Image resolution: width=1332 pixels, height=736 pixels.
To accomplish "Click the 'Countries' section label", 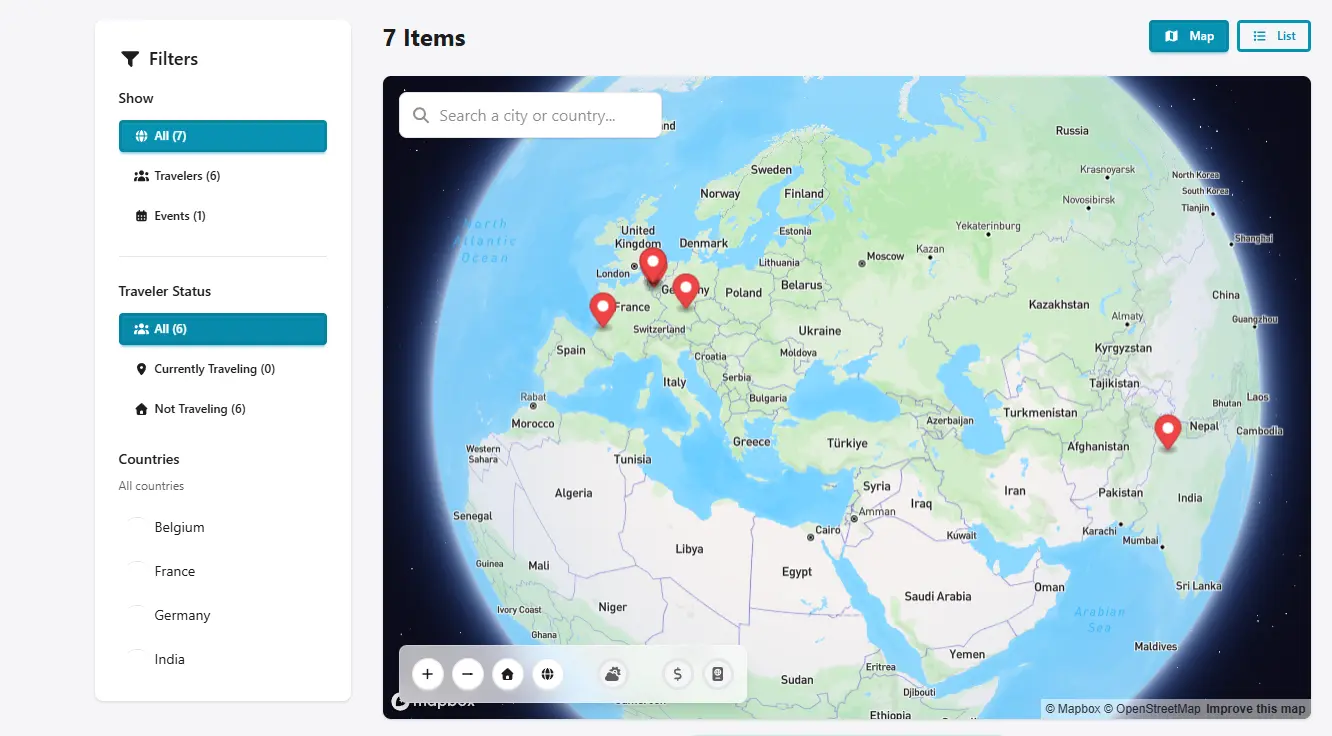I will [149, 459].
